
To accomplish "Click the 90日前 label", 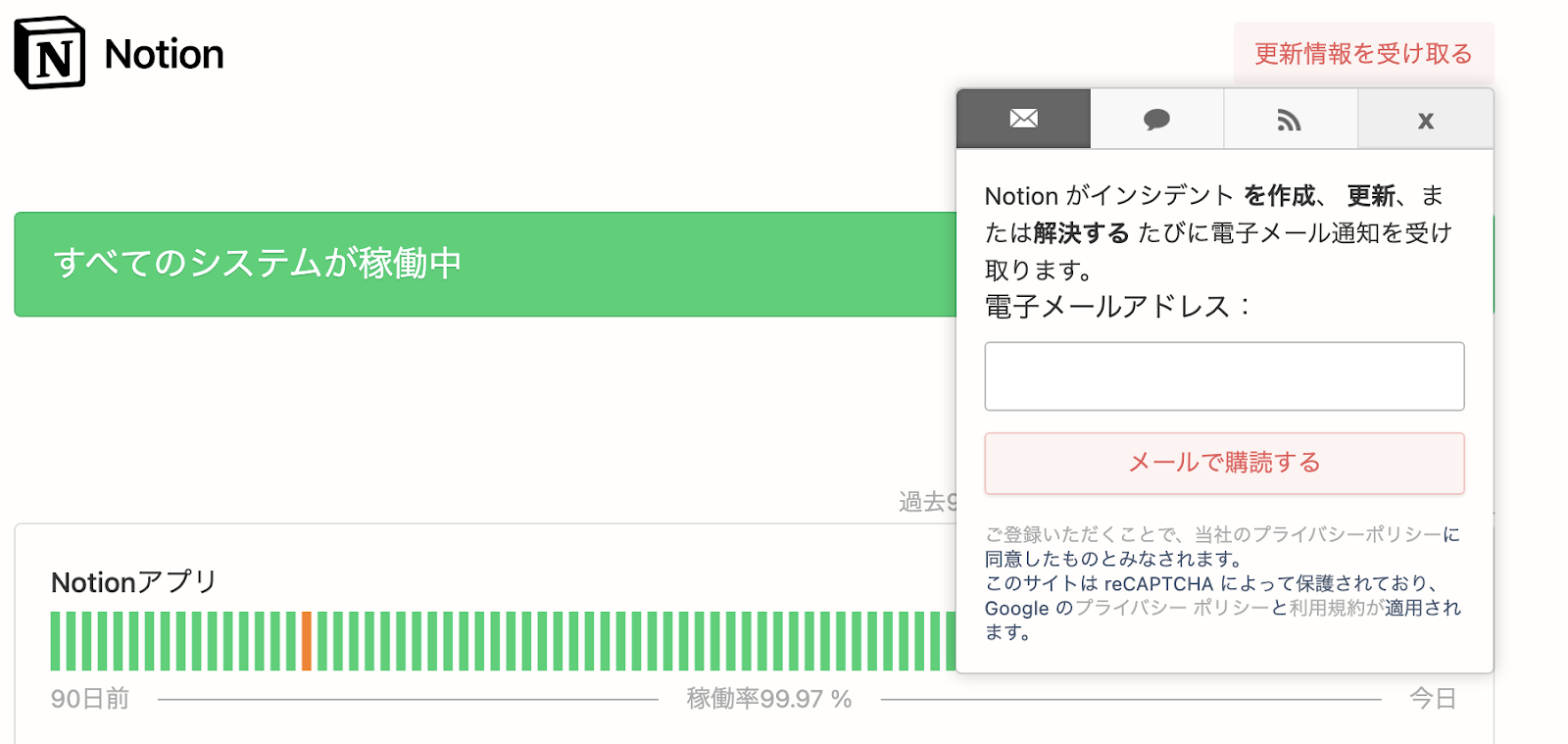I will coord(90,699).
